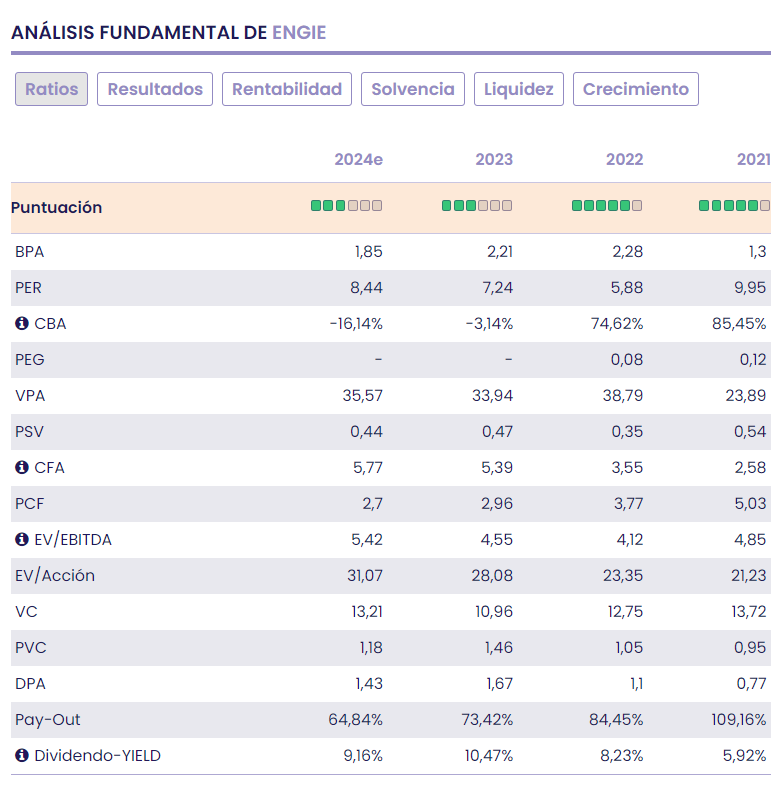Click the Puntuación row label

[x=57, y=208]
